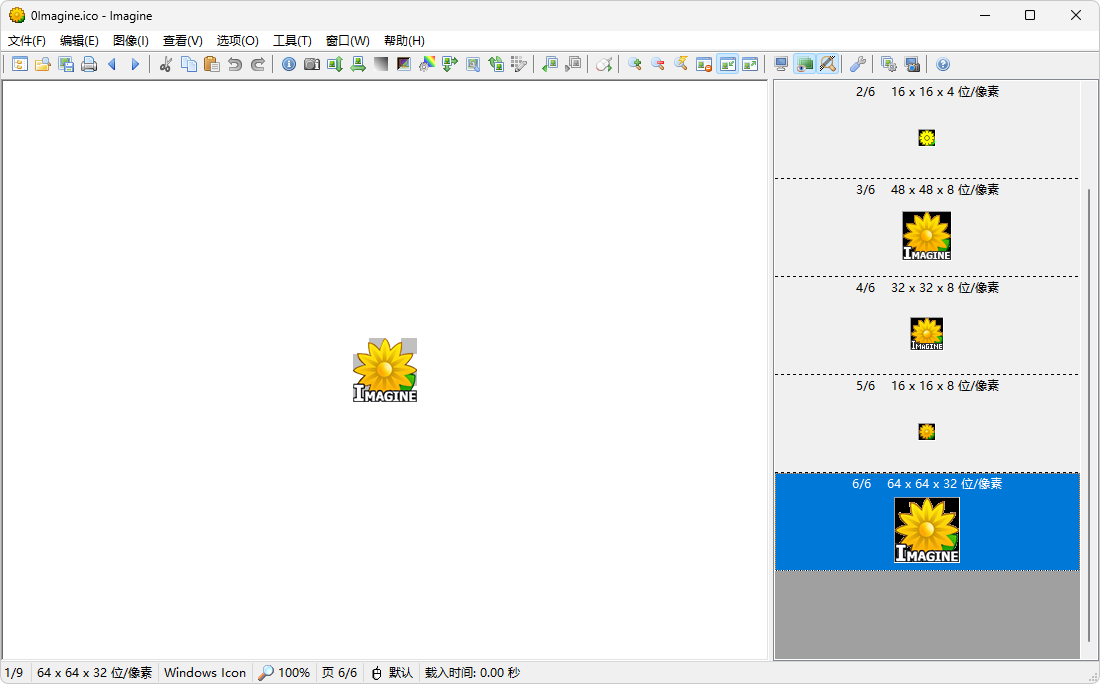
Task: Toggle the fit-to-window shrink button
Action: (x=727, y=65)
